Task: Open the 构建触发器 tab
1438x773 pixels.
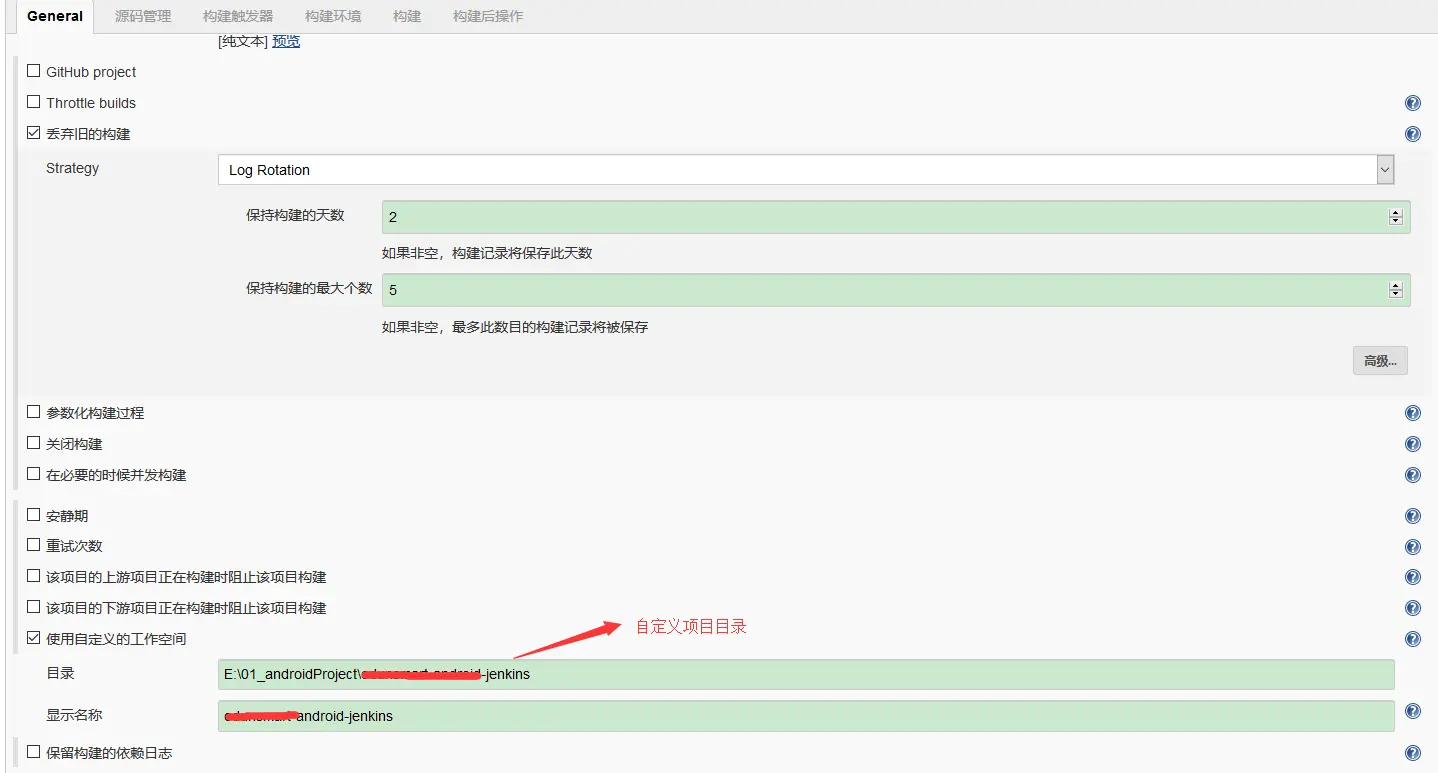Action: (x=238, y=16)
